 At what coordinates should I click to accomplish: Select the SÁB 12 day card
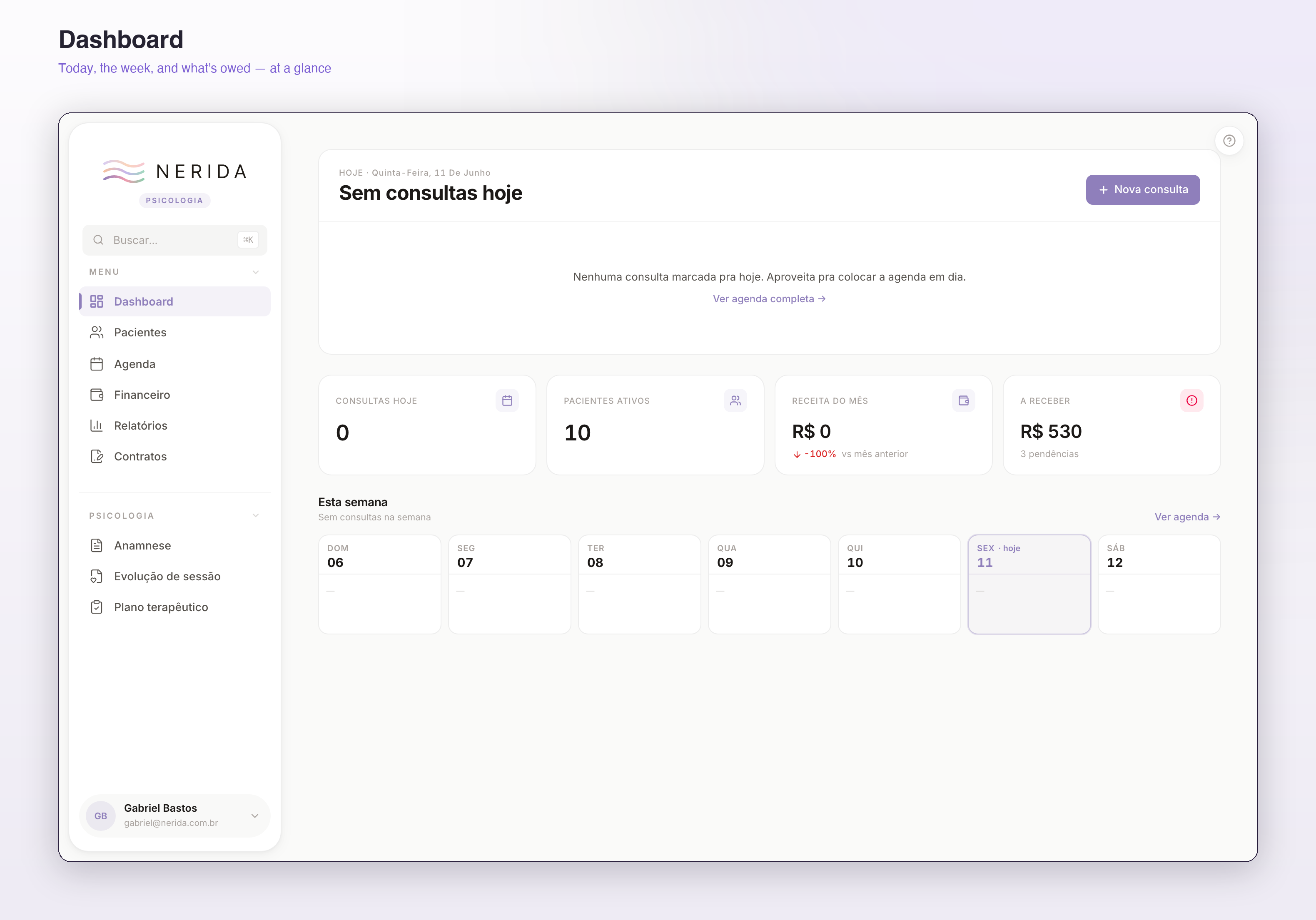(x=1159, y=584)
